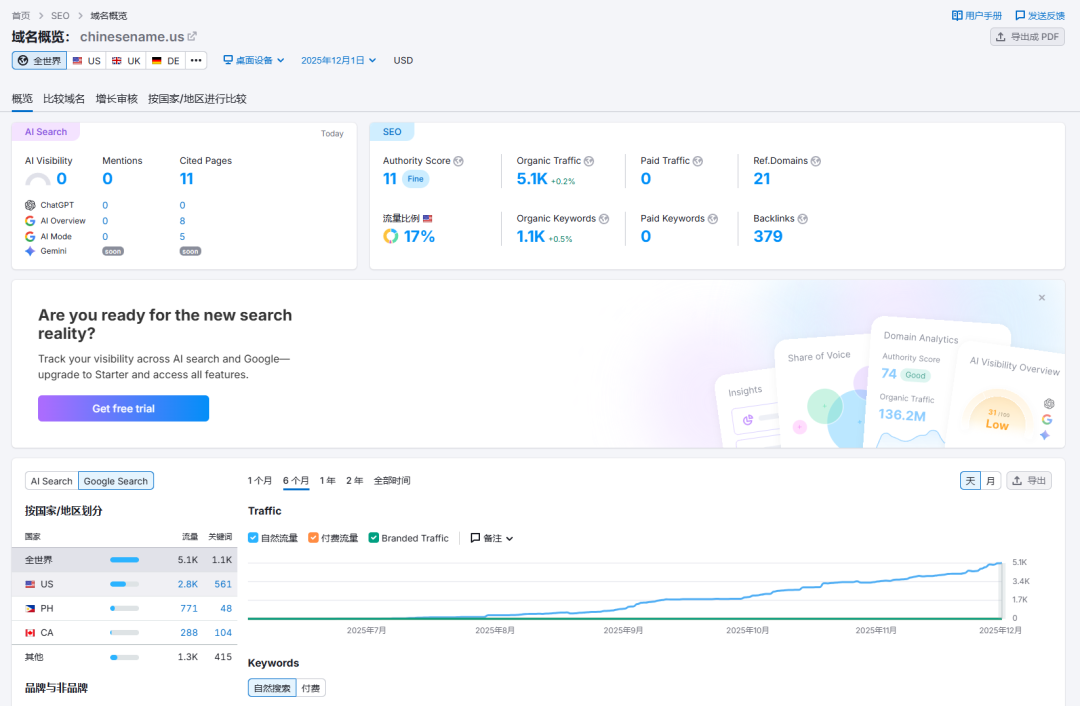
Task: Click the 发送反馈 feedback icon
Action: (1020, 16)
